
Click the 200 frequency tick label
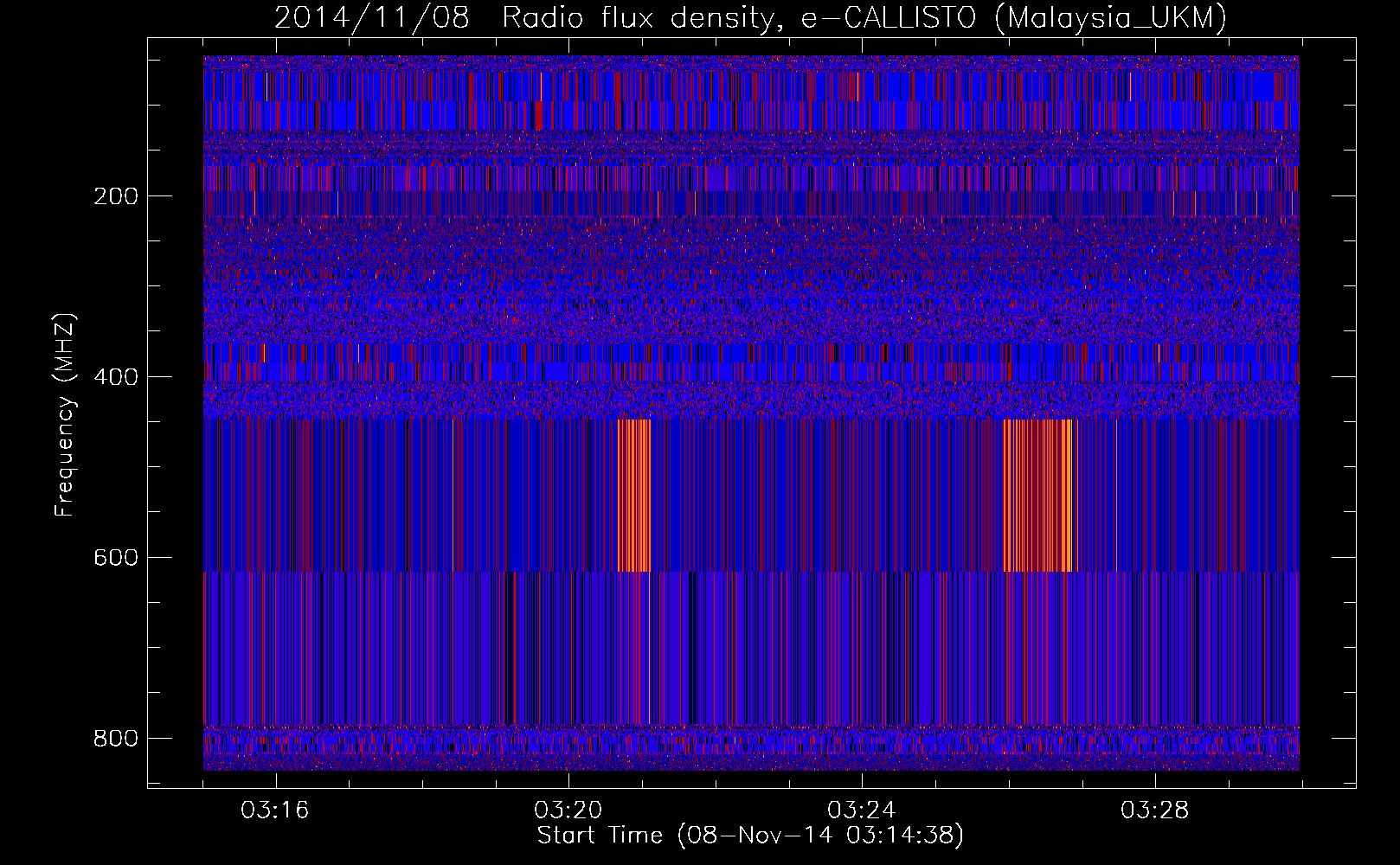tap(116, 196)
